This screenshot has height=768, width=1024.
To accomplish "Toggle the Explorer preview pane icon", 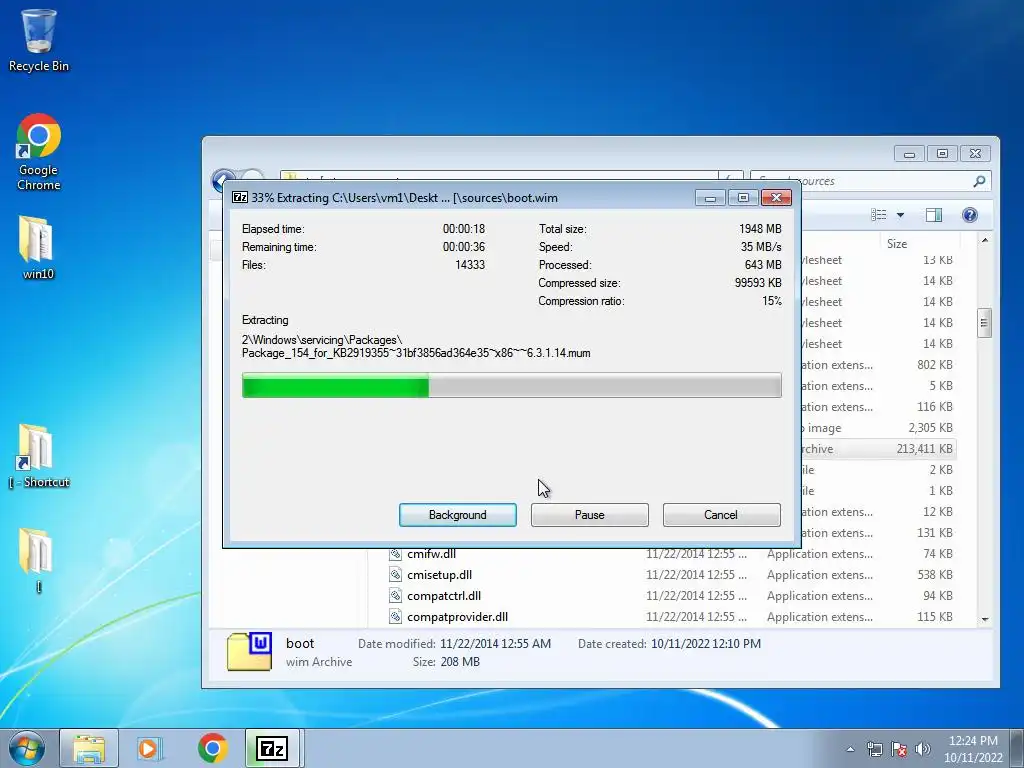I will click(x=934, y=215).
